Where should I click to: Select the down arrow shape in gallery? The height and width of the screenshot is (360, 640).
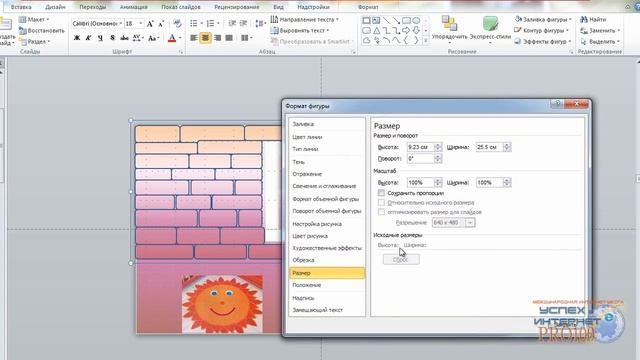point(416,31)
